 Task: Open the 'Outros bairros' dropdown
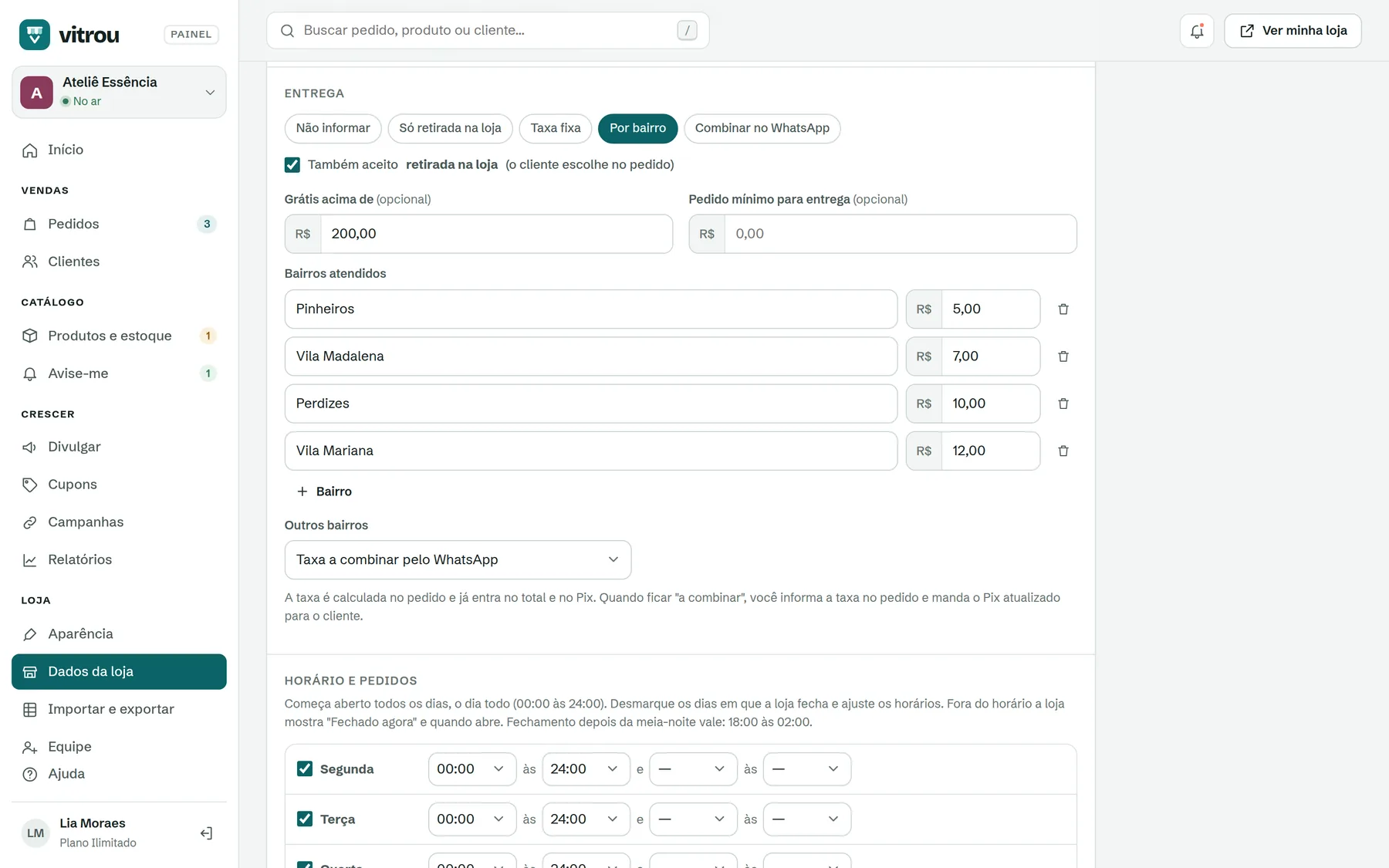click(x=458, y=560)
